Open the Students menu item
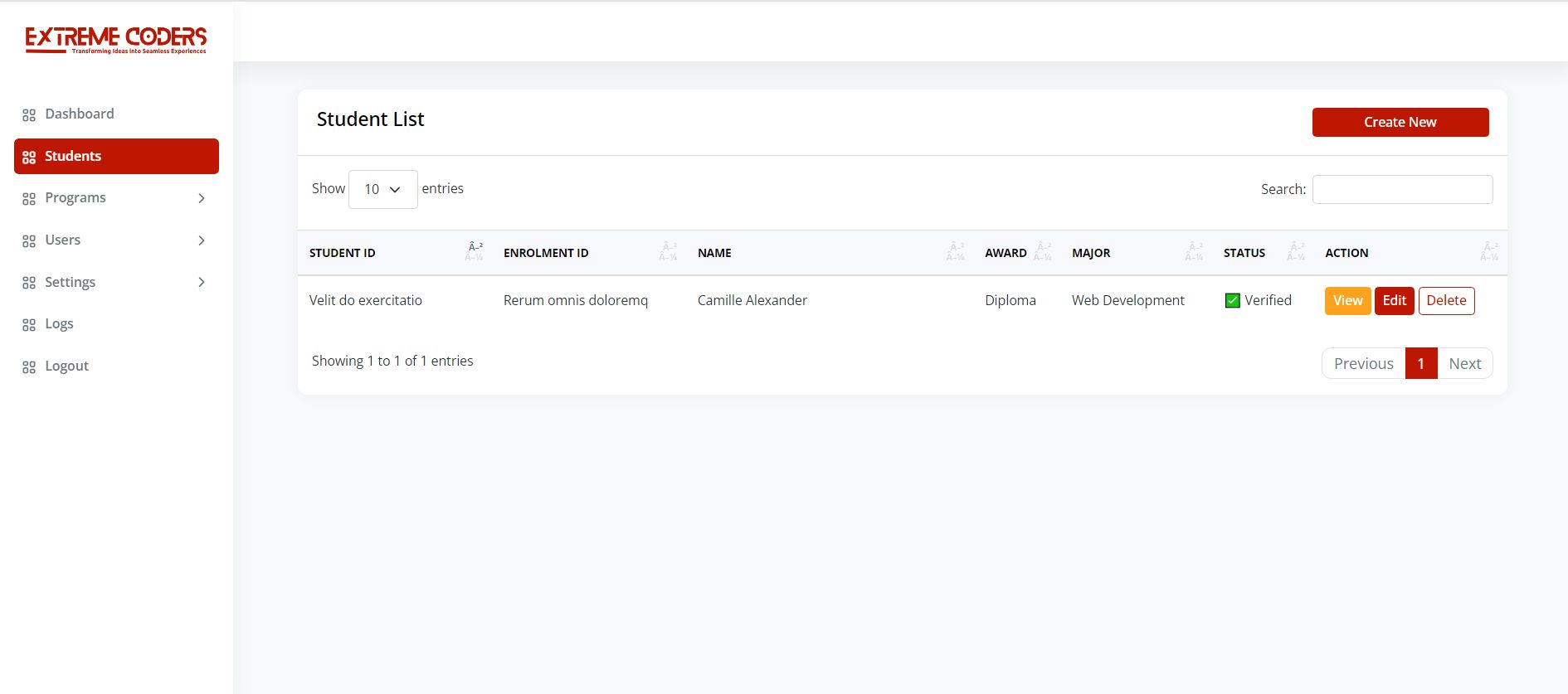Screen dimensions: 1568x694 click(116, 157)
